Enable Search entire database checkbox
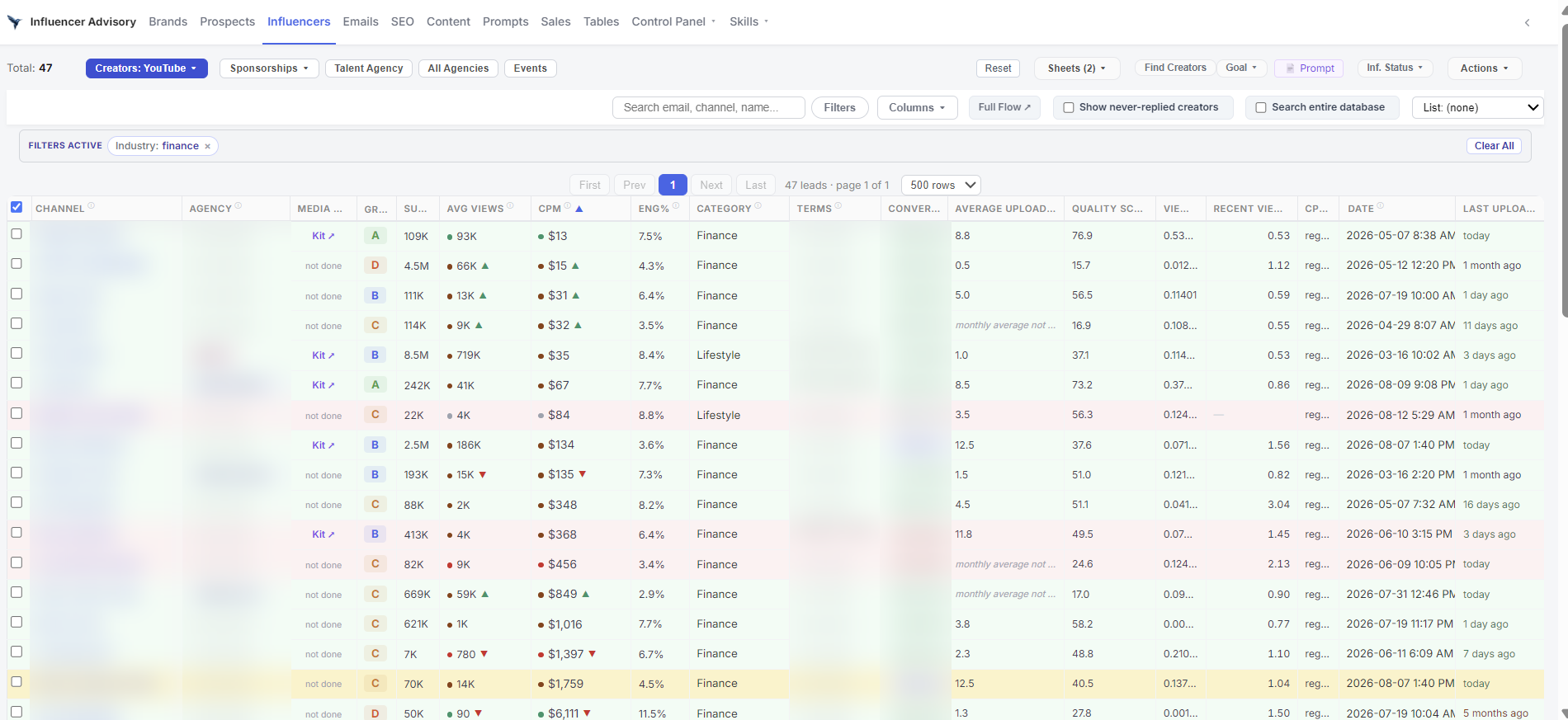The image size is (1568, 720). (x=1261, y=107)
